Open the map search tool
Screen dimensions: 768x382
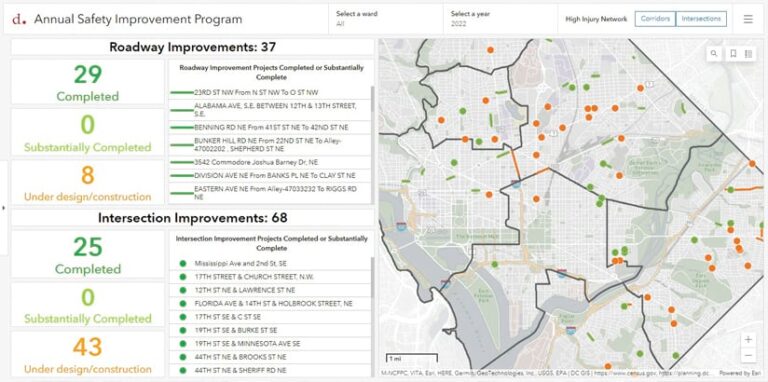pyautogui.click(x=714, y=54)
